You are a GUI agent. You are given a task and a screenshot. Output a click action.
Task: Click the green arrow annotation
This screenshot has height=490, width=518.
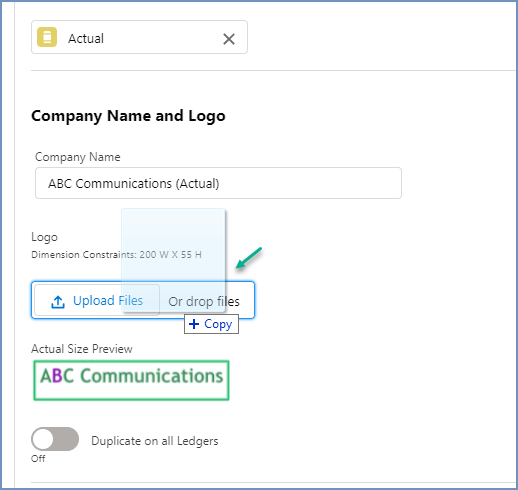249,258
